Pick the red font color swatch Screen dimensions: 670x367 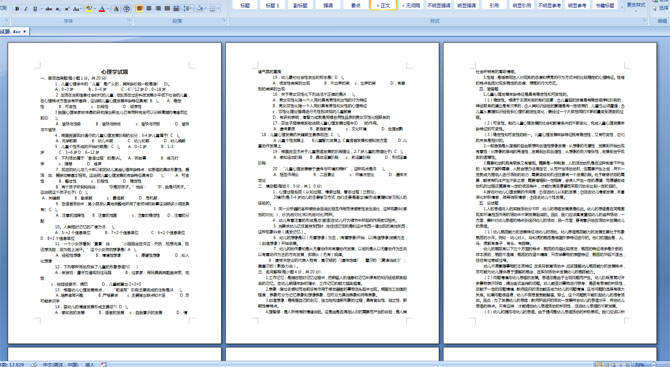(x=102, y=9)
